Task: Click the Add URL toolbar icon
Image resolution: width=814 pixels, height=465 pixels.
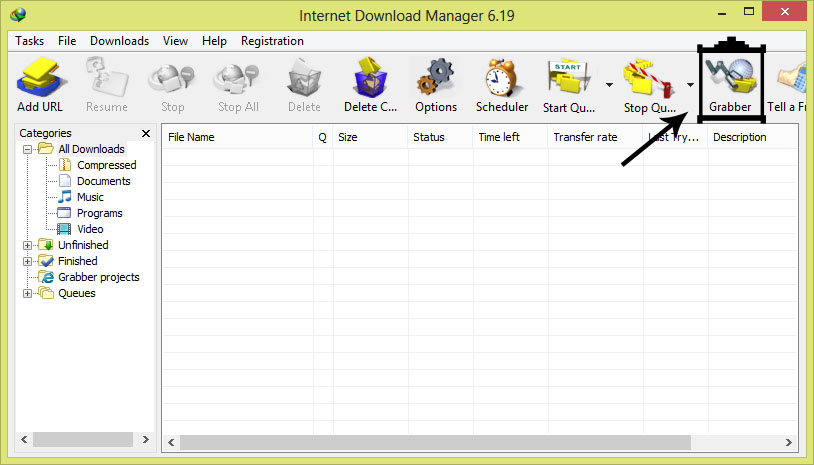Action: tap(40, 78)
